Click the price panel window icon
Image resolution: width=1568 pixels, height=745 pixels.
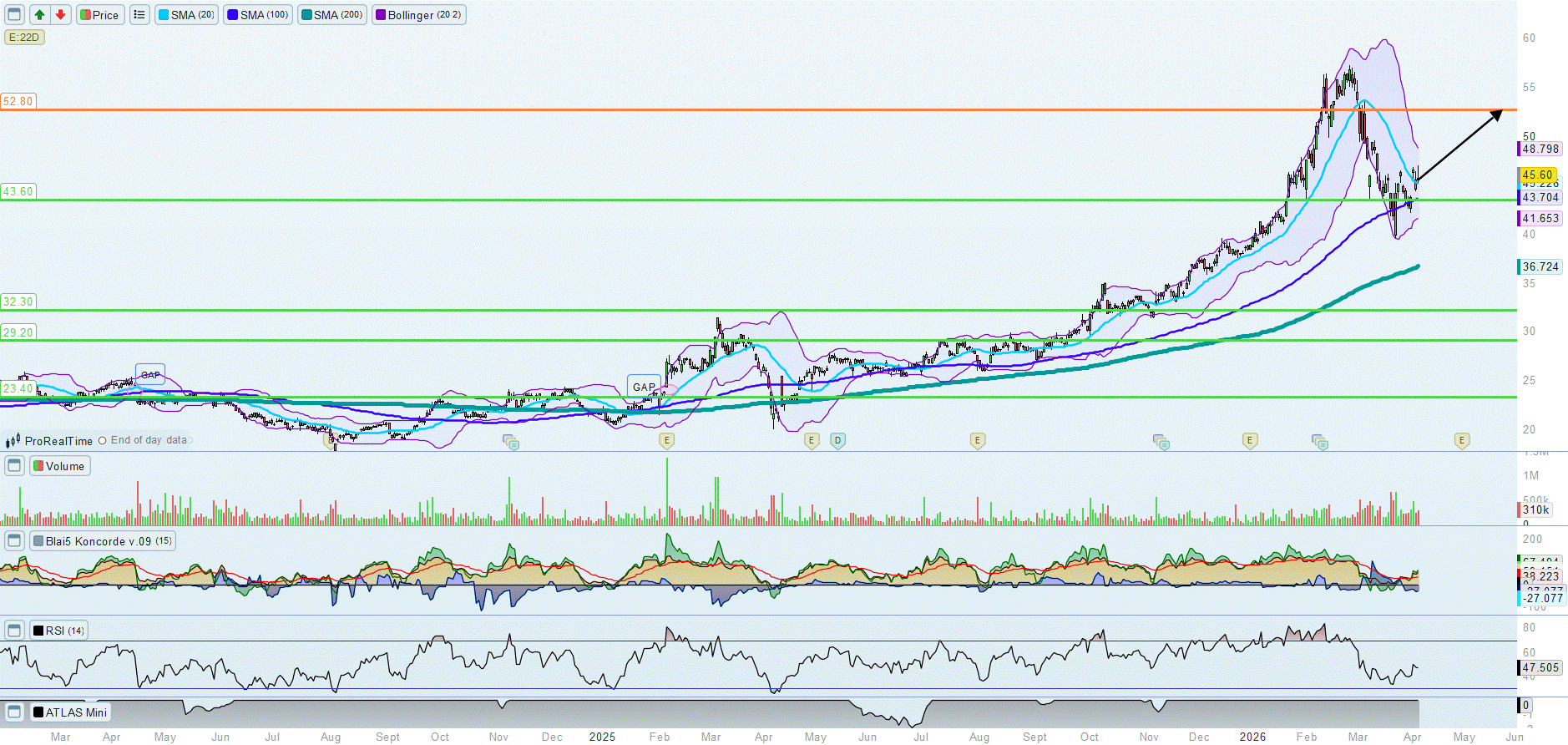[14, 15]
